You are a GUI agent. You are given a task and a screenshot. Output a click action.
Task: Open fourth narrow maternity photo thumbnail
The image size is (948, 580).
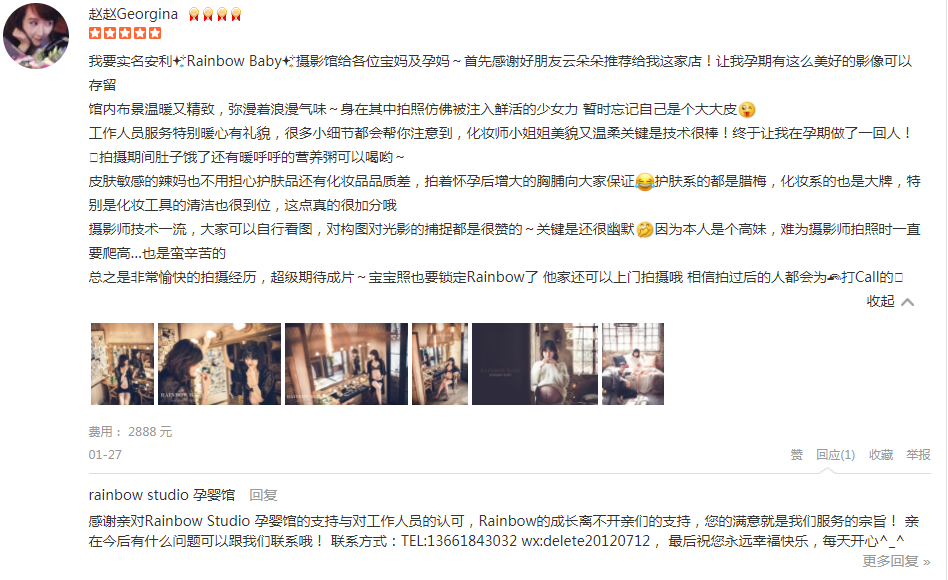(440, 363)
